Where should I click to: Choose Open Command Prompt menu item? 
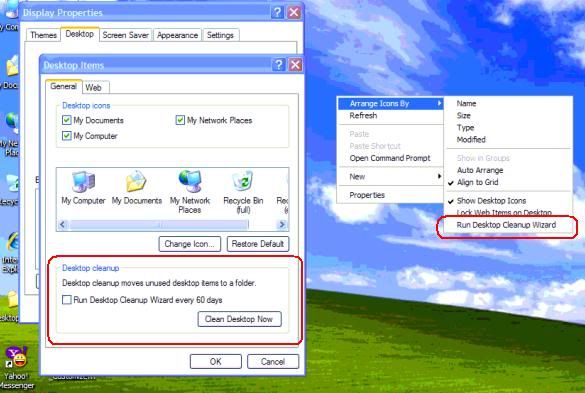tap(390, 158)
